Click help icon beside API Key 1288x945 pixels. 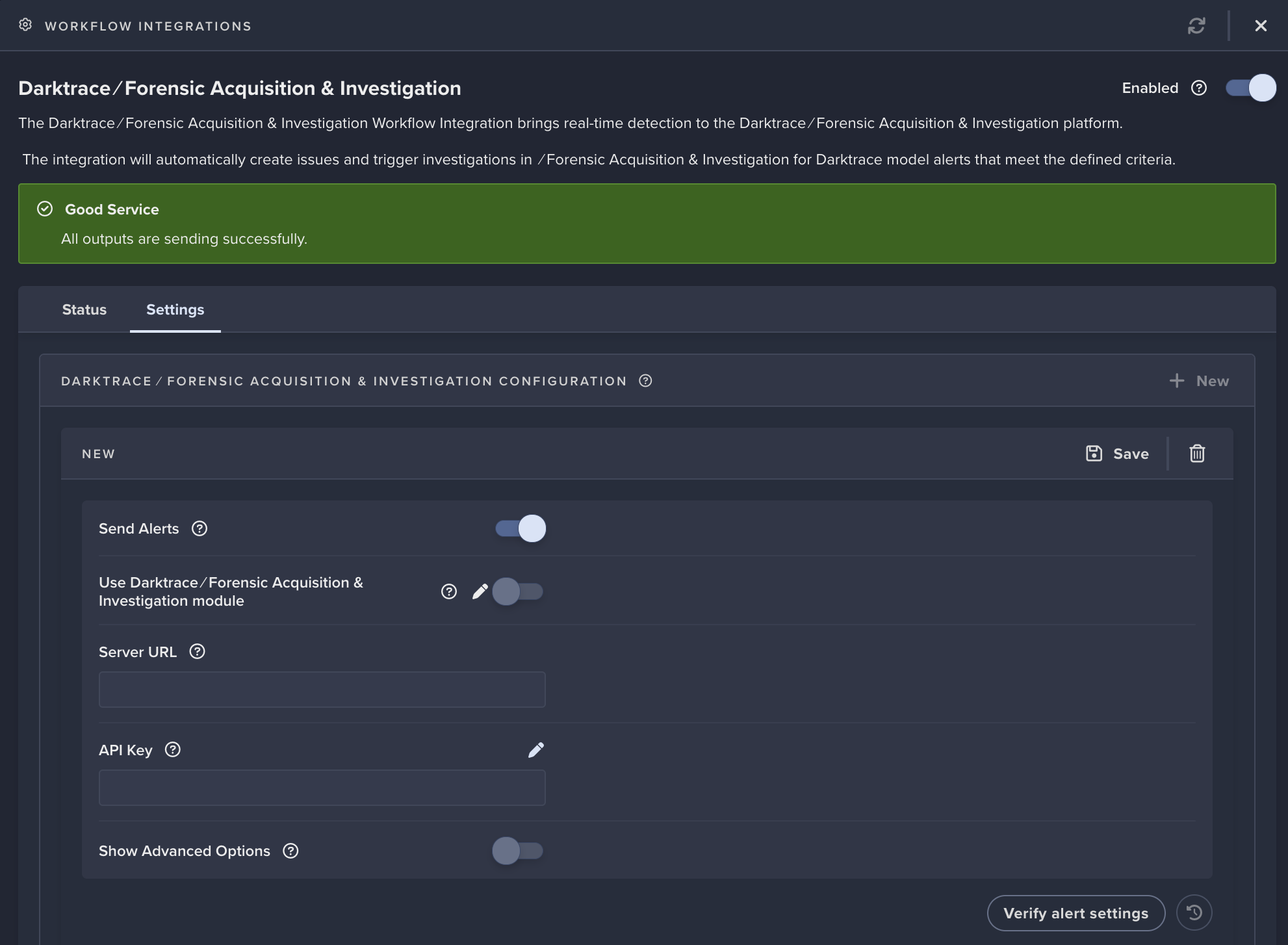tap(173, 750)
